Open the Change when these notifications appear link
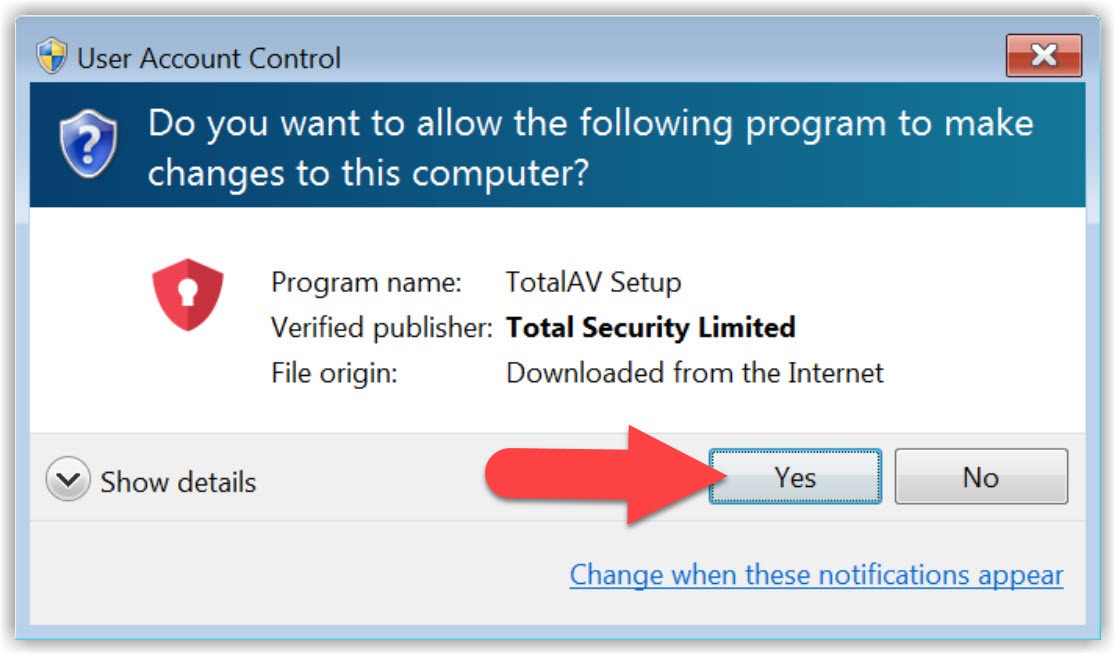1116x655 pixels. point(816,575)
